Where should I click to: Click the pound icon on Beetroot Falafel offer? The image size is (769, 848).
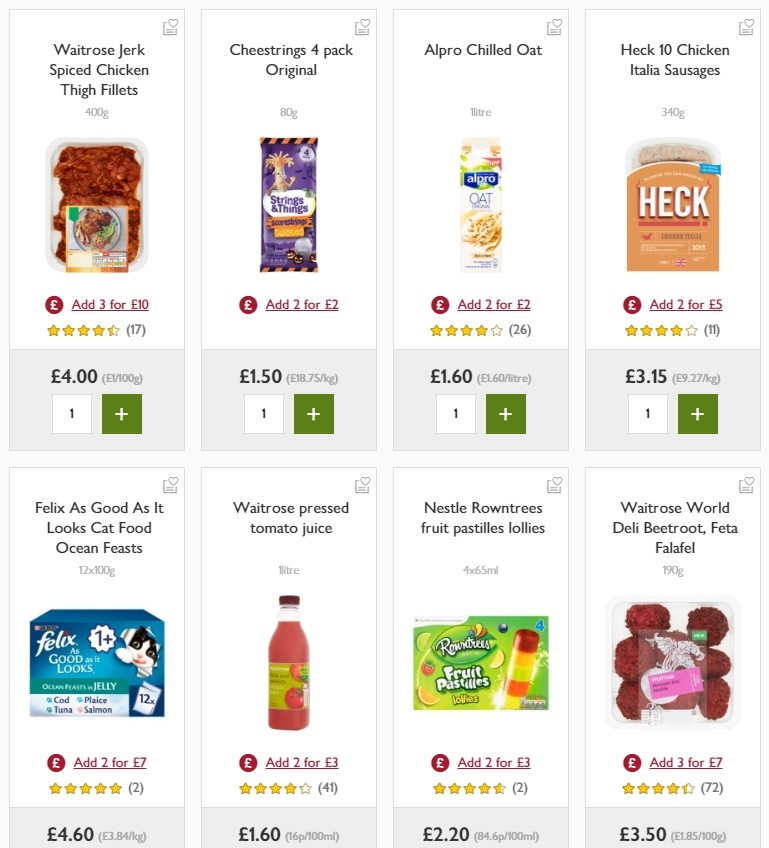631,761
